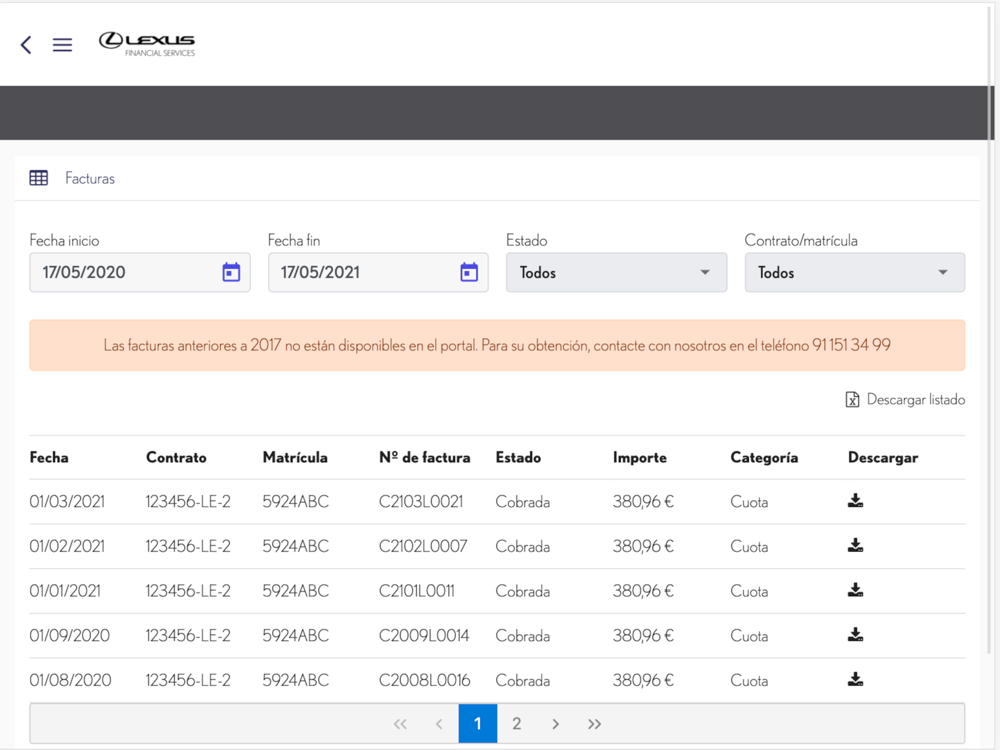Image resolution: width=1000 pixels, height=750 pixels.
Task: Select page 2 in pagination
Action: [x=517, y=724]
